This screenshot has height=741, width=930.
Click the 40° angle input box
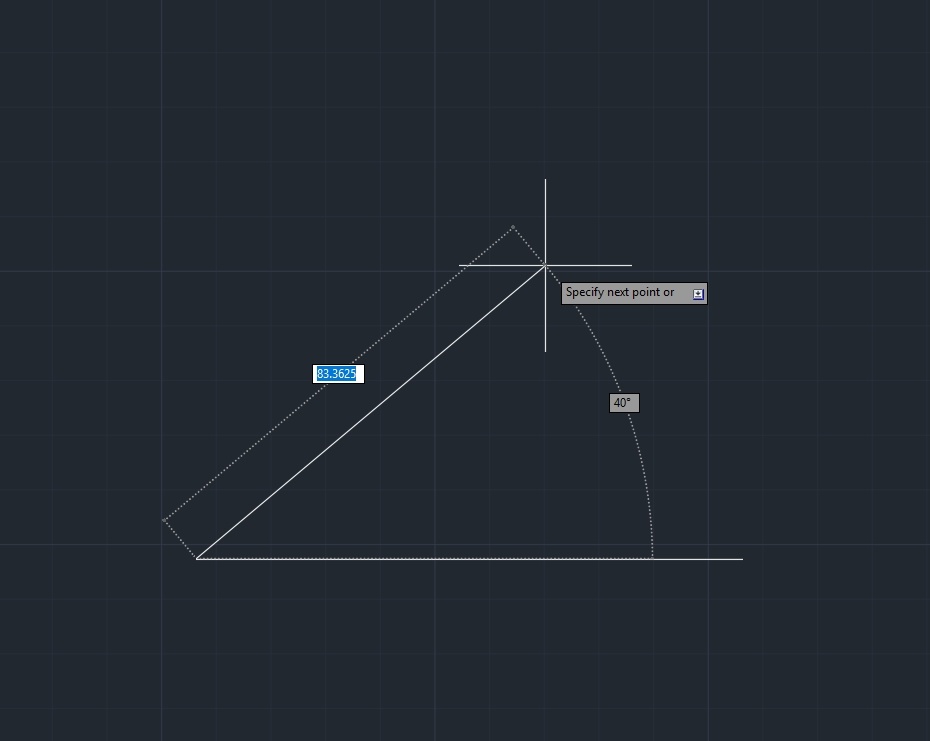624,403
